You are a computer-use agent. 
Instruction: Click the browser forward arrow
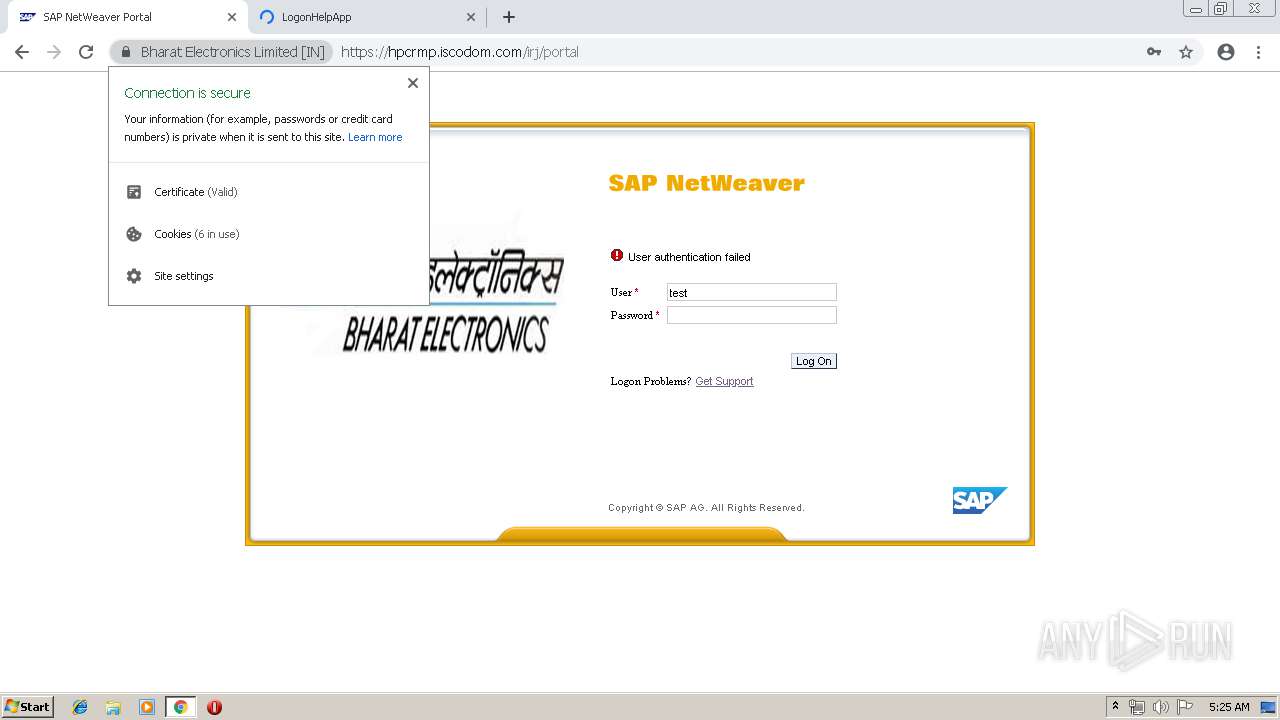(x=54, y=52)
